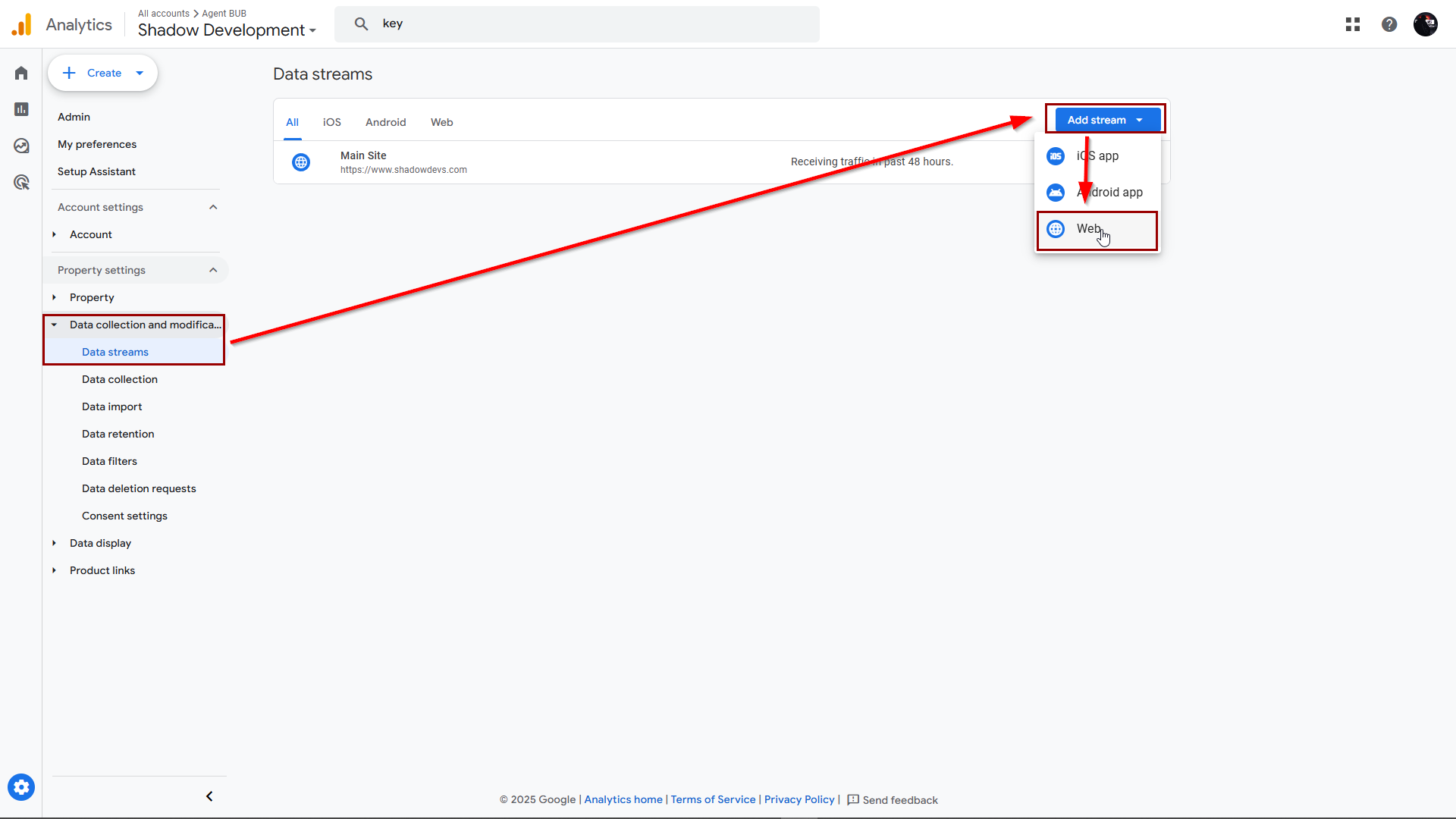Open the Shadow Development property selector
This screenshot has height=819, width=1456.
point(227,30)
